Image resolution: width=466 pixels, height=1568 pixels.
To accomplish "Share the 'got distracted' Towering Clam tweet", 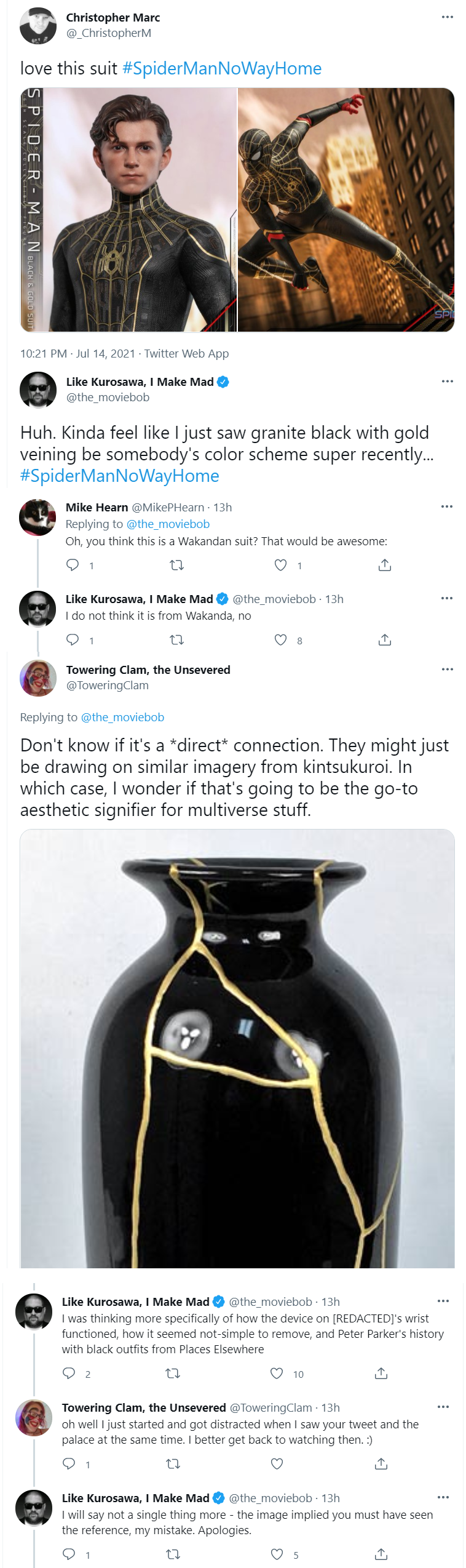I will tap(381, 1464).
